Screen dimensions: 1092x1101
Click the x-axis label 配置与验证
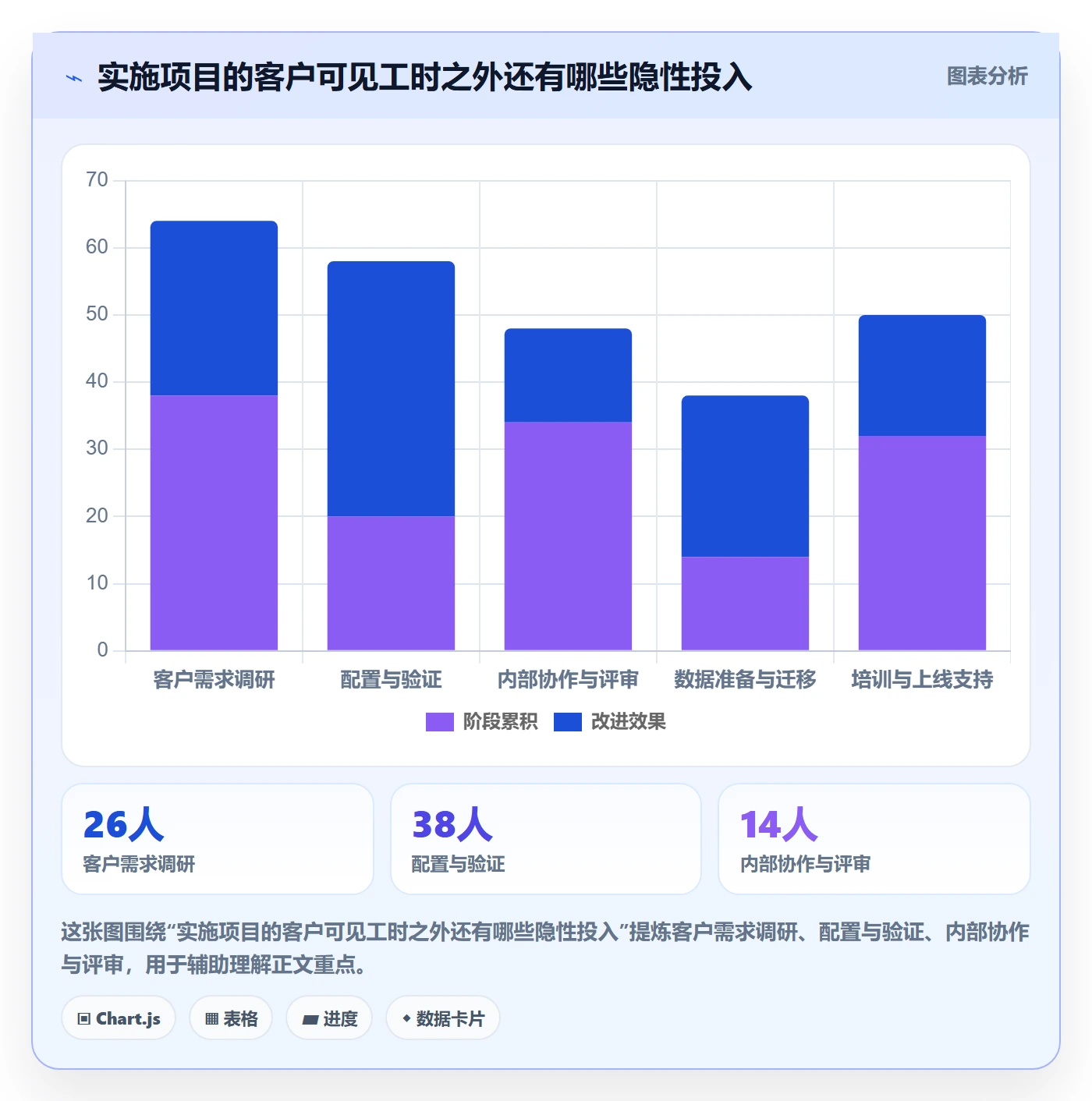[391, 680]
